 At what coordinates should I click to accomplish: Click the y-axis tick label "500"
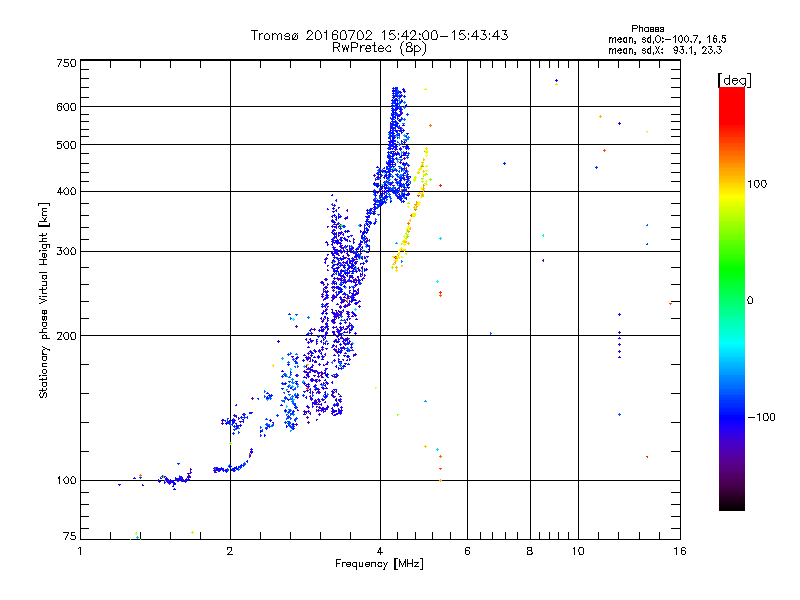coord(66,145)
